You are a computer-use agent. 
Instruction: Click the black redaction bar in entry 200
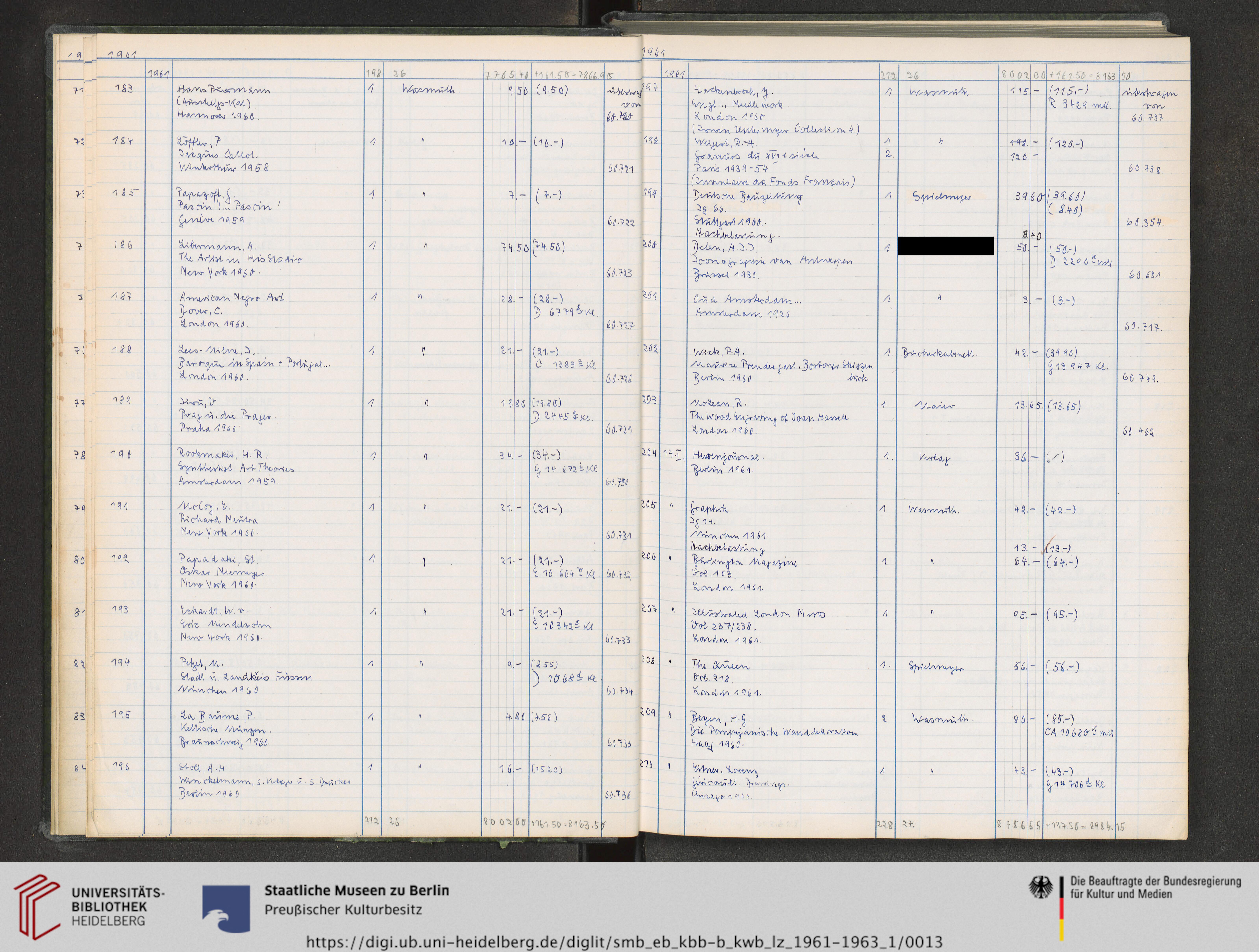[x=946, y=246]
